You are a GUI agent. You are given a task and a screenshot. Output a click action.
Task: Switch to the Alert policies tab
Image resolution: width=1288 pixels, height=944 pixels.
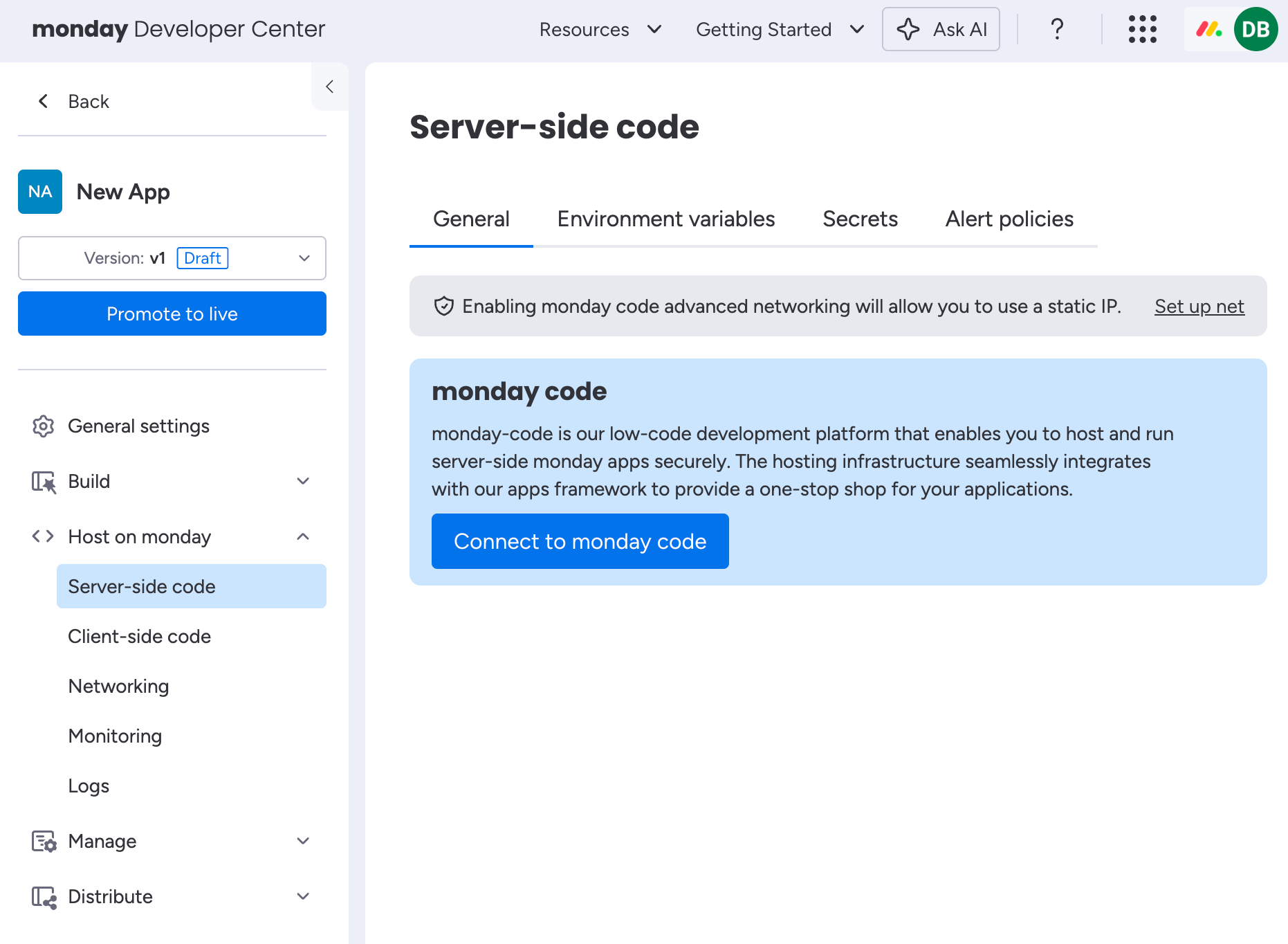click(1009, 219)
